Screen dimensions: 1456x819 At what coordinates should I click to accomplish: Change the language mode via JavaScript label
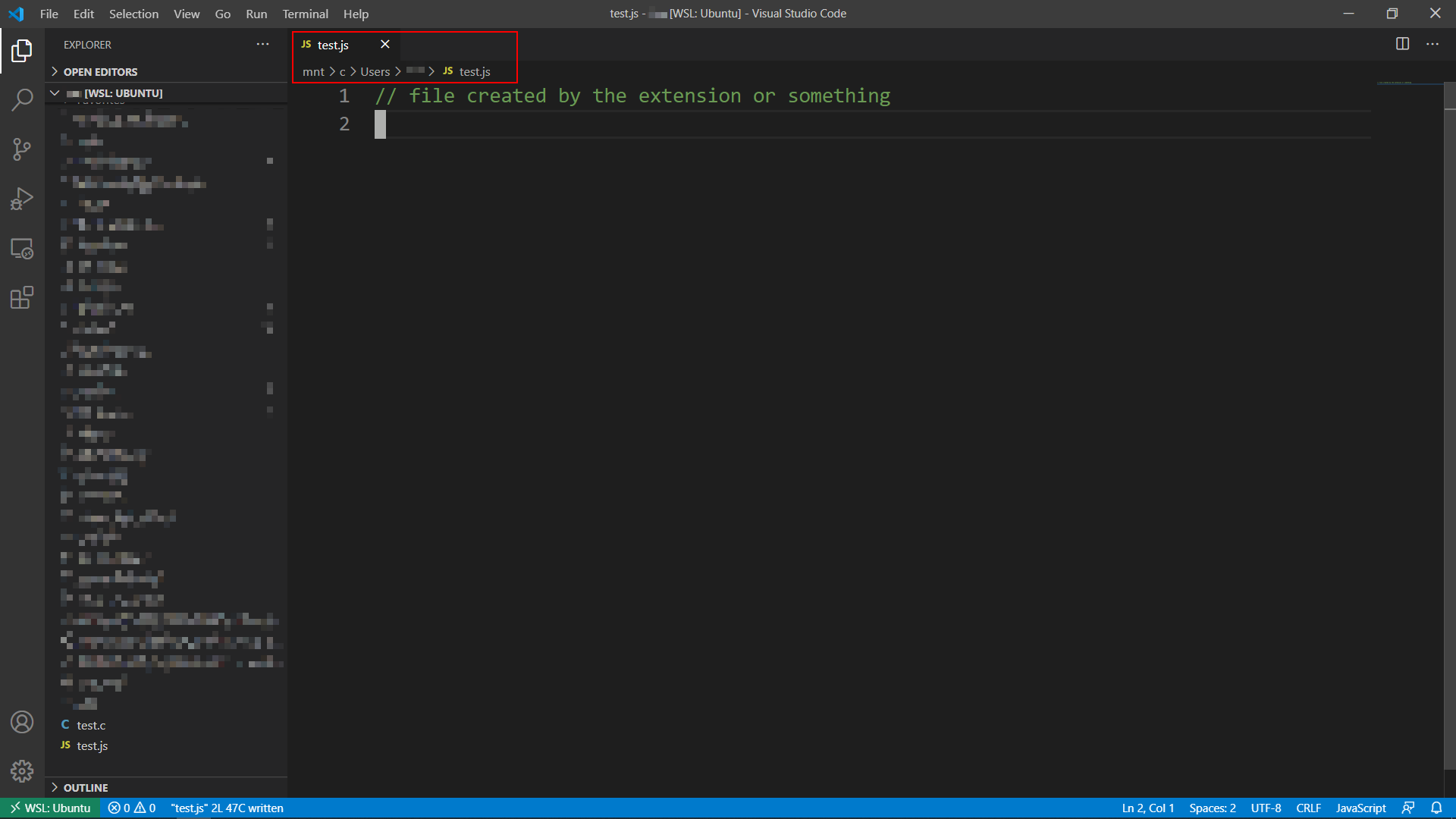(1360, 808)
